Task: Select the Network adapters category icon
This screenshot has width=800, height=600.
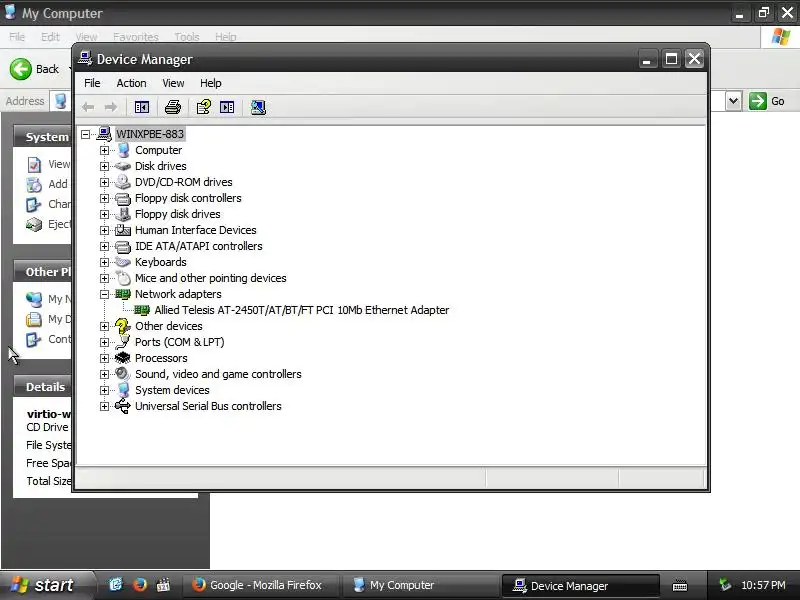Action: point(122,294)
